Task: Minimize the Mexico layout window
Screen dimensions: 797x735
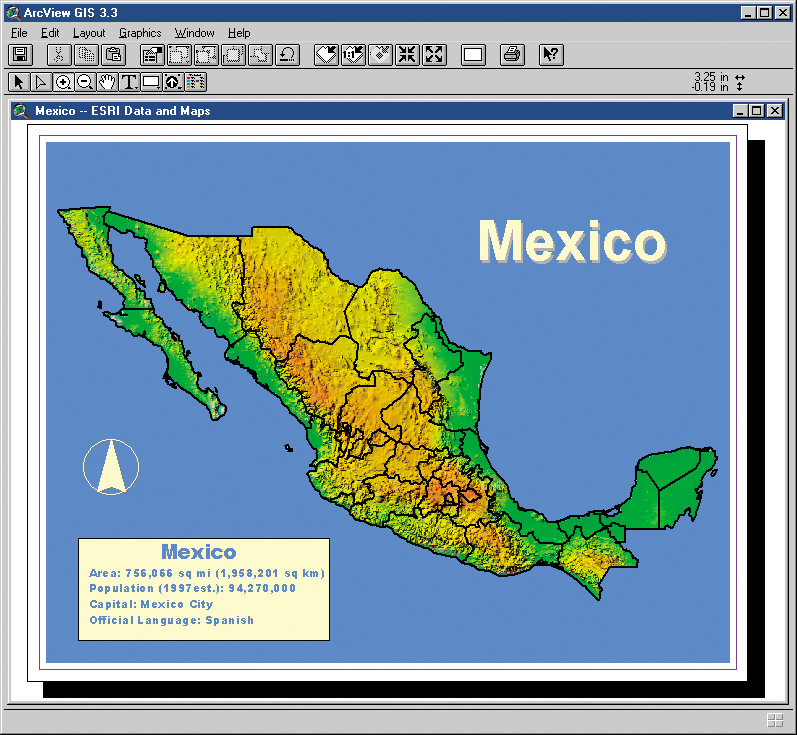Action: [740, 111]
